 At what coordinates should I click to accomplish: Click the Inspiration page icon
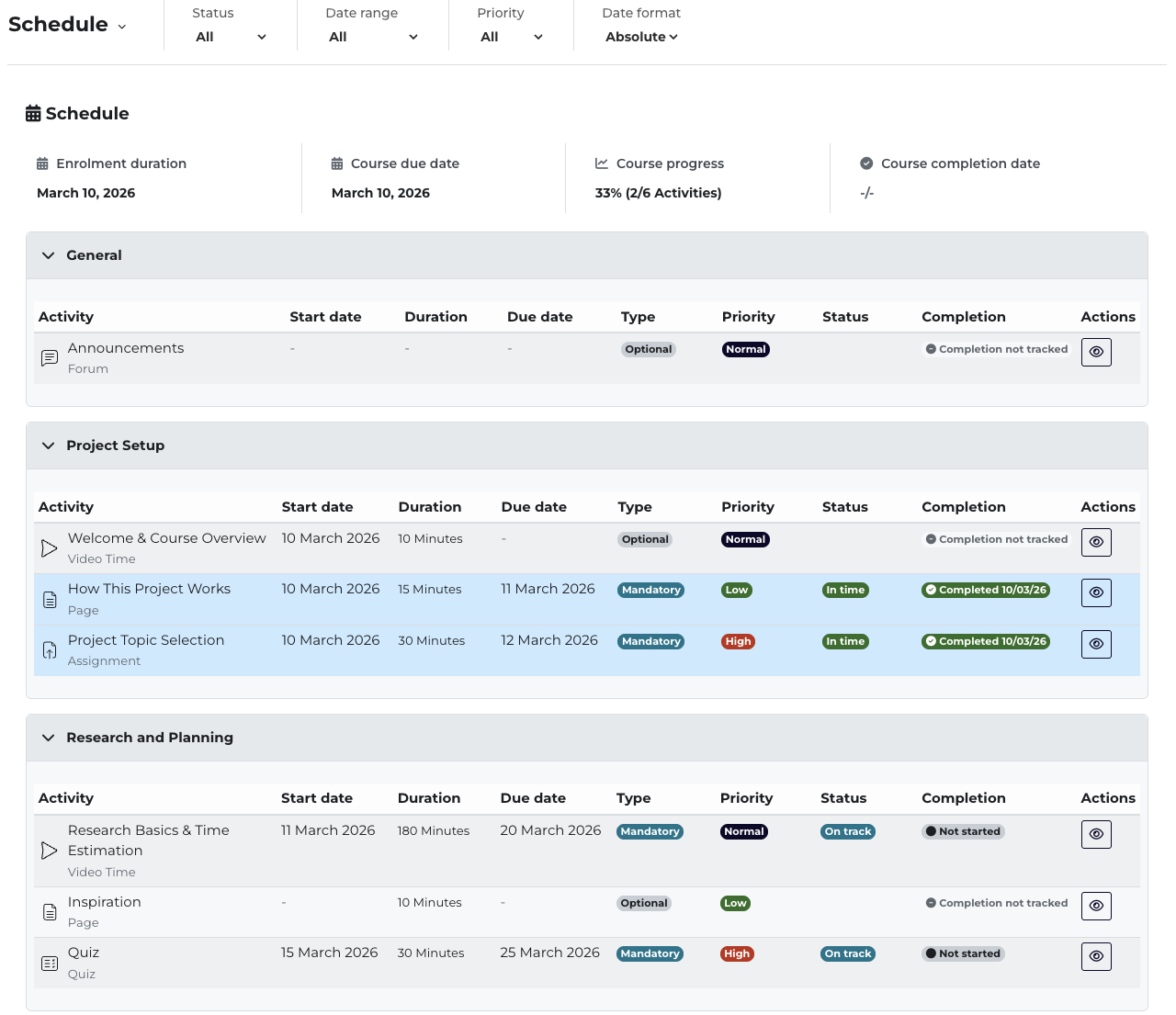(x=50, y=912)
